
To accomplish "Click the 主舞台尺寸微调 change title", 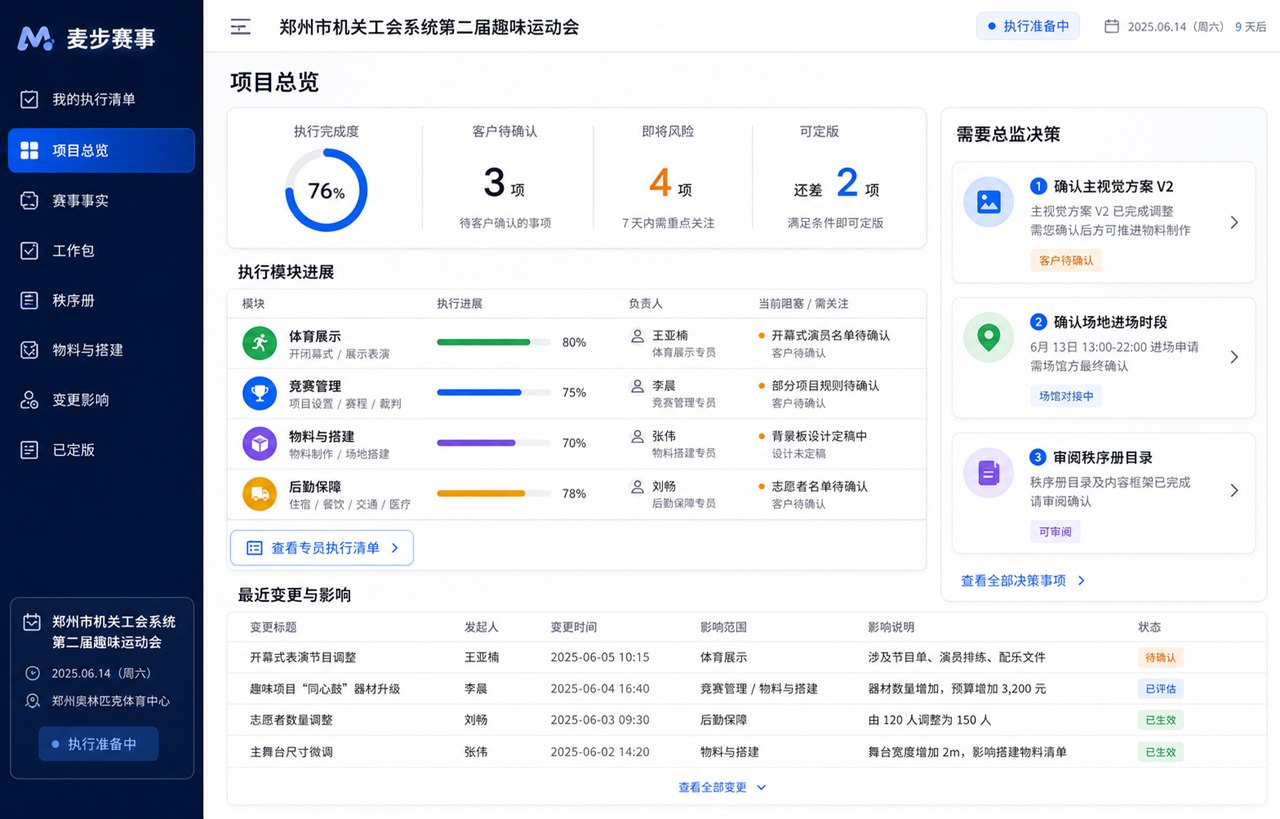I will (291, 752).
